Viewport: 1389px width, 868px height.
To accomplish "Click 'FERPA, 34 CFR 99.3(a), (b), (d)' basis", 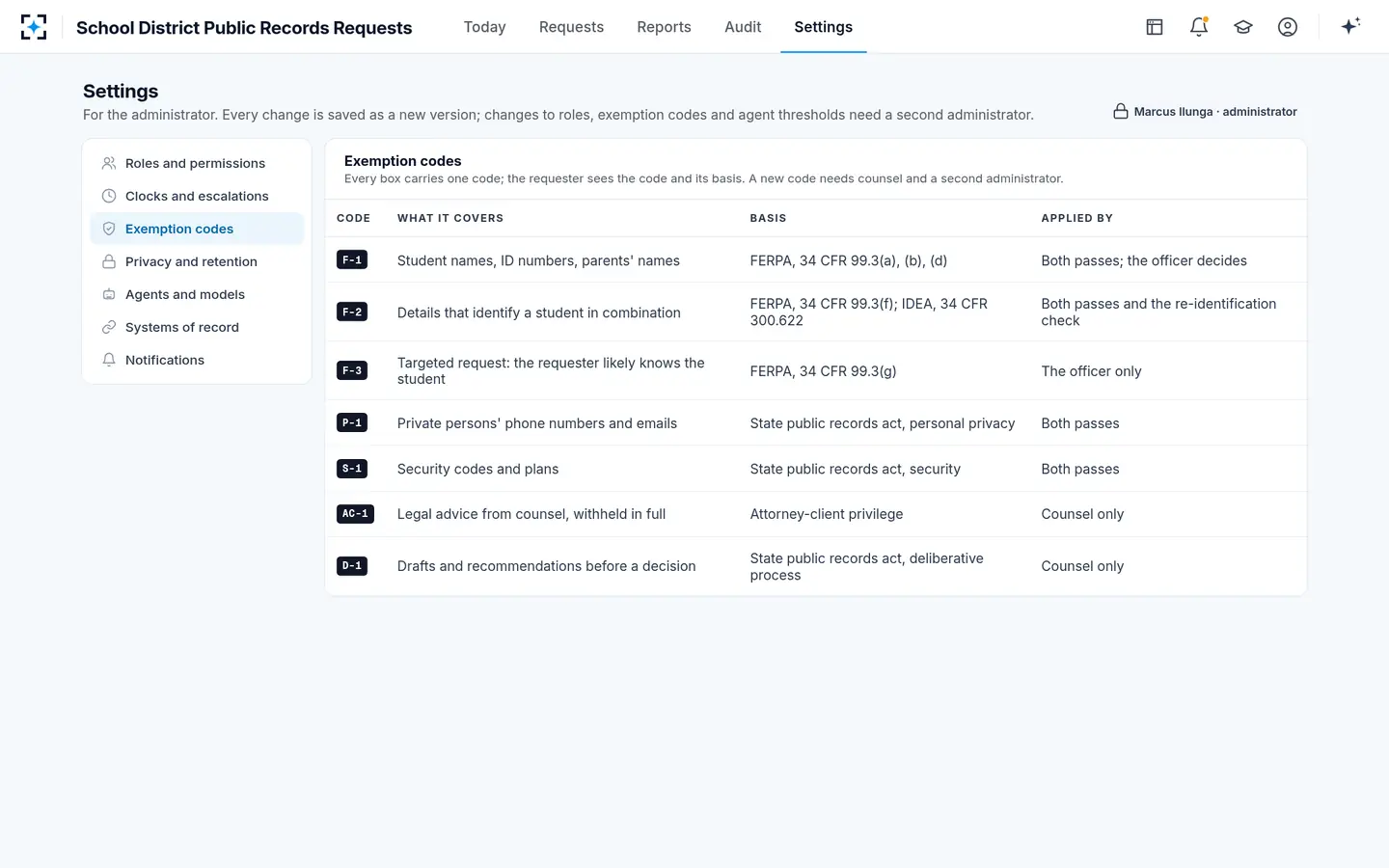I will [x=849, y=260].
